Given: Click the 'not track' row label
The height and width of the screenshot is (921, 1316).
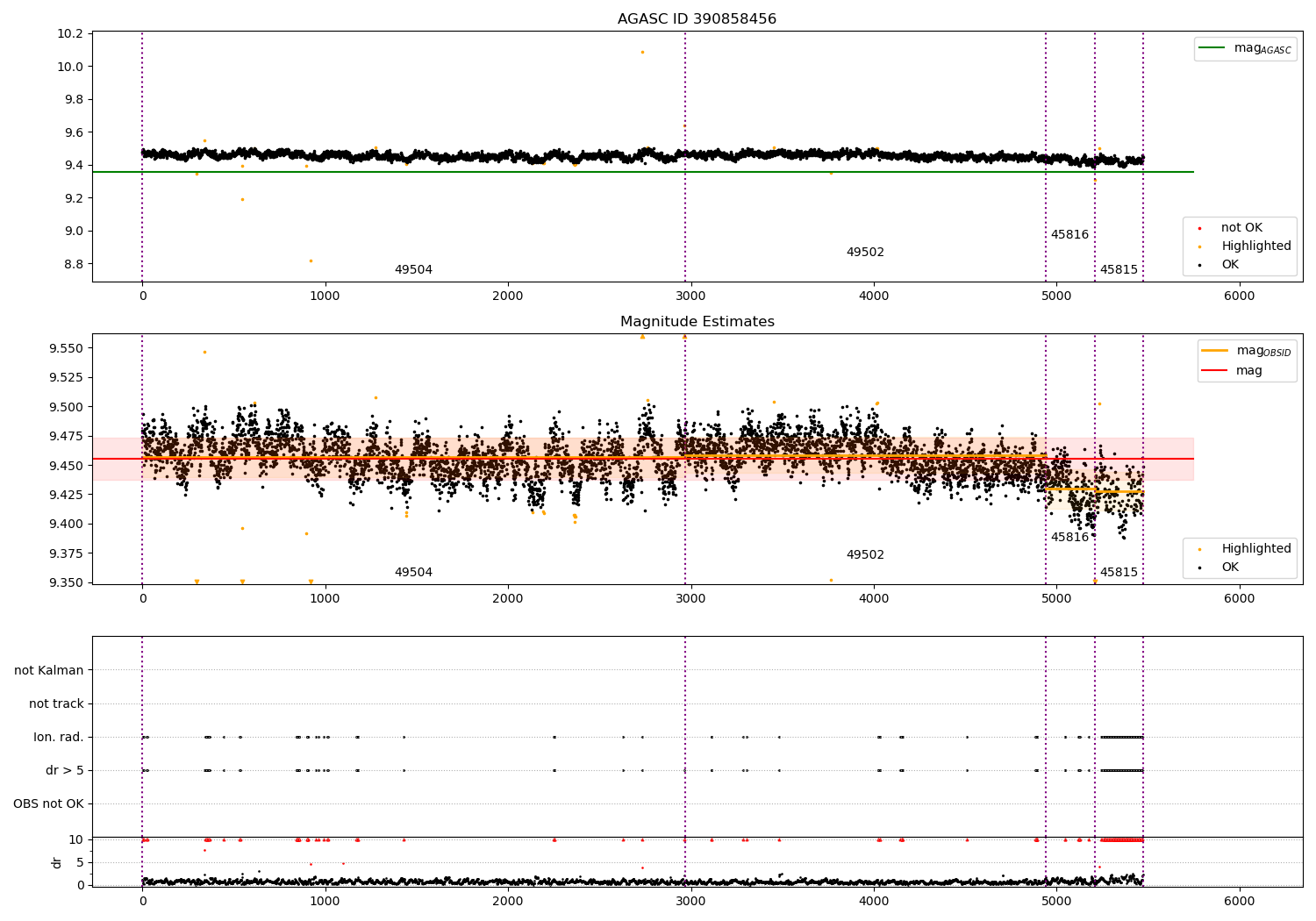Looking at the screenshot, I should [56, 704].
